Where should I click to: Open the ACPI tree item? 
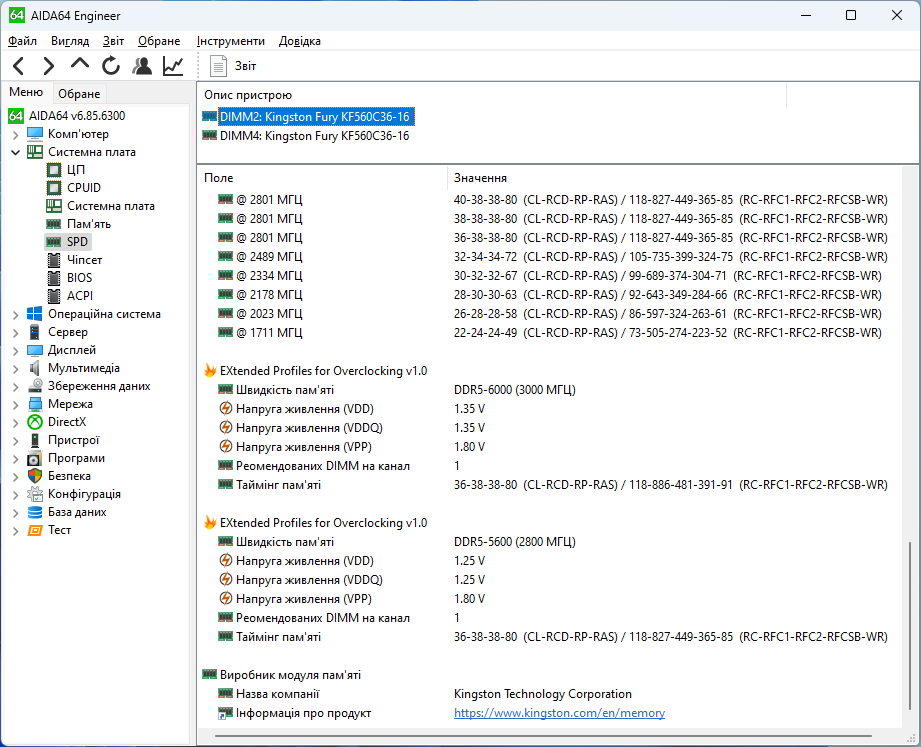click(x=80, y=296)
